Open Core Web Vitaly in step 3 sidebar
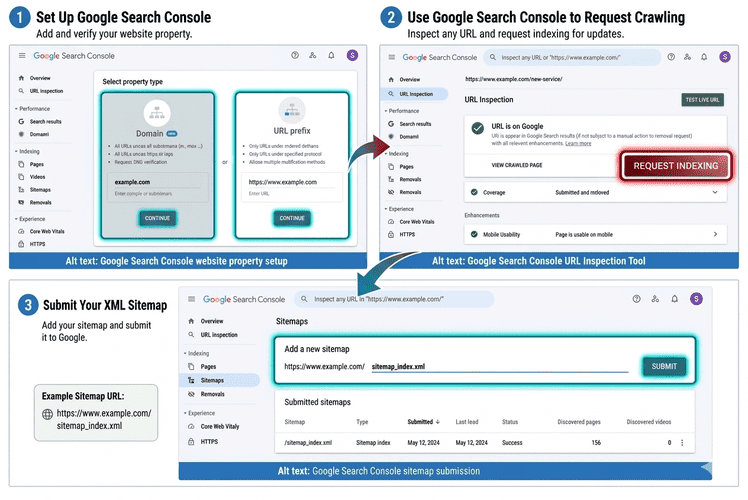Screen dimensions: 748x500 tap(220, 427)
